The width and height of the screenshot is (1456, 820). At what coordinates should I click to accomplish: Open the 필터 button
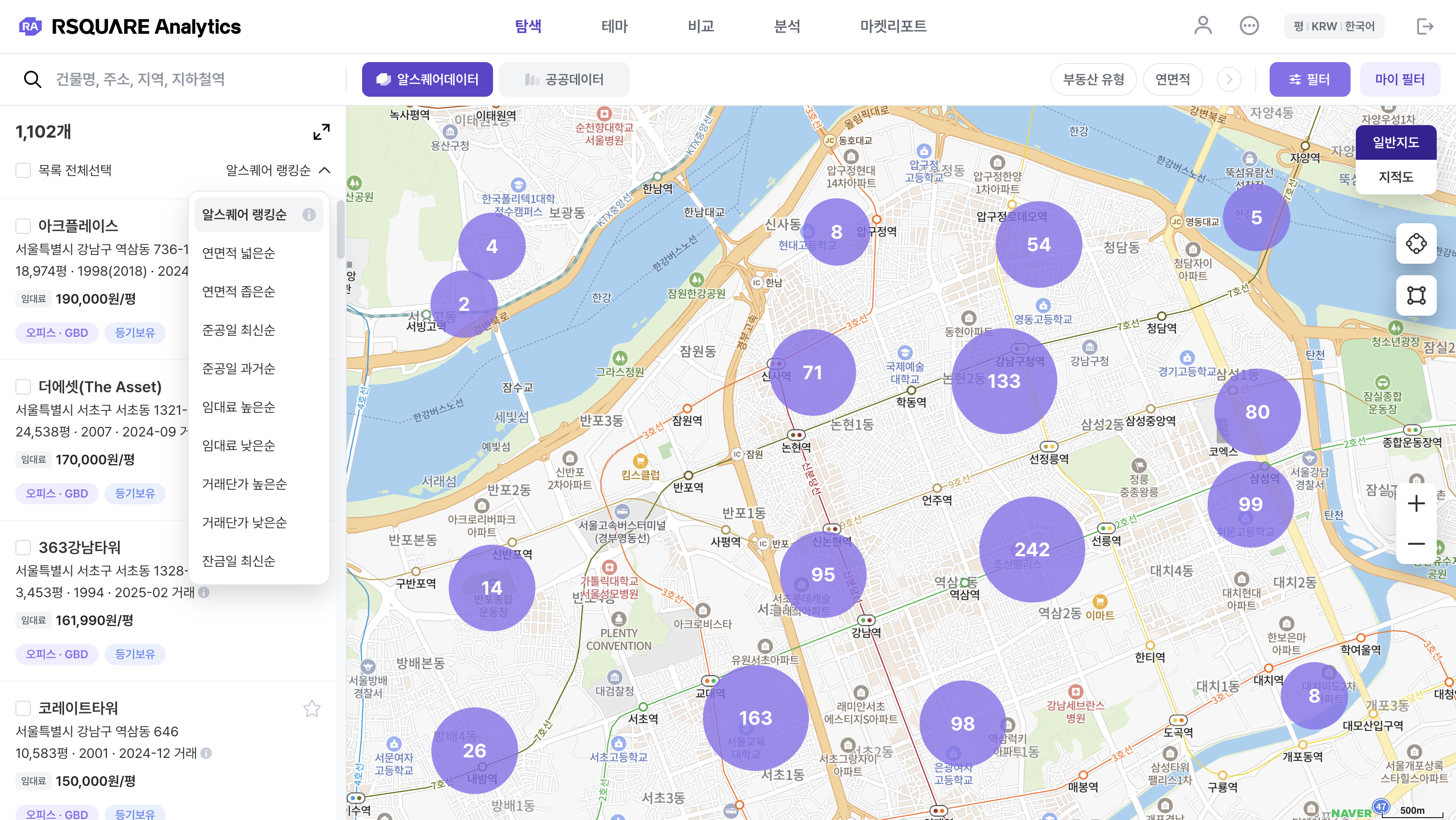[x=1309, y=79]
